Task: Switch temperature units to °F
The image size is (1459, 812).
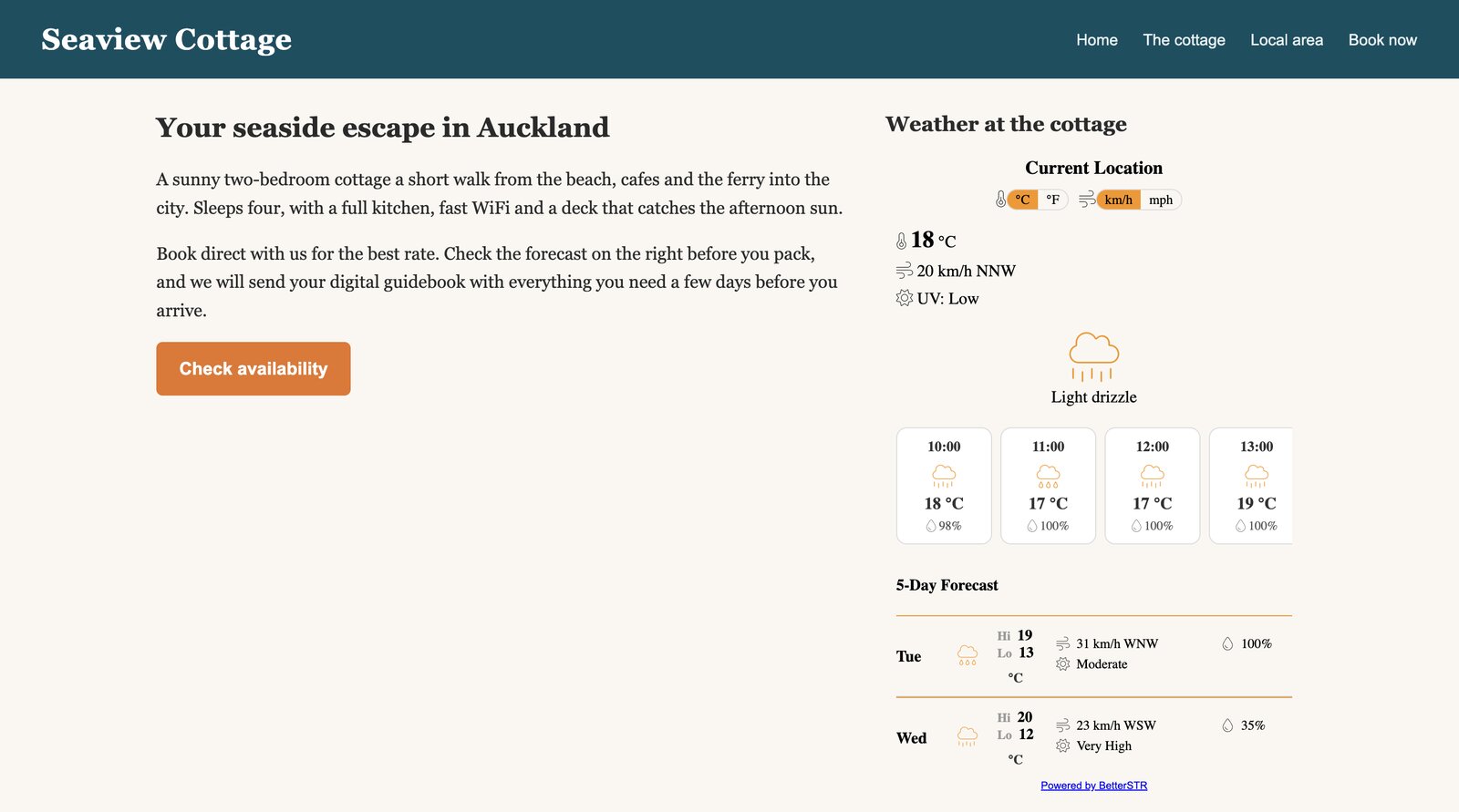Action: 1053,200
